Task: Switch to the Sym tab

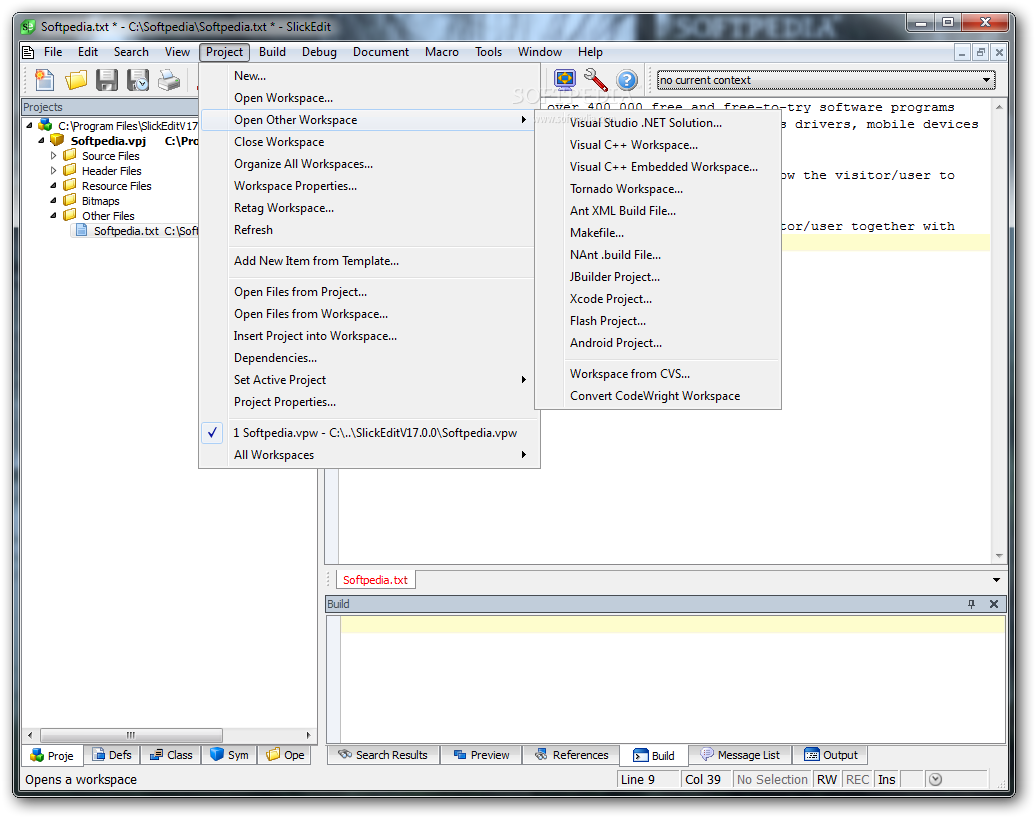Action: [229, 755]
